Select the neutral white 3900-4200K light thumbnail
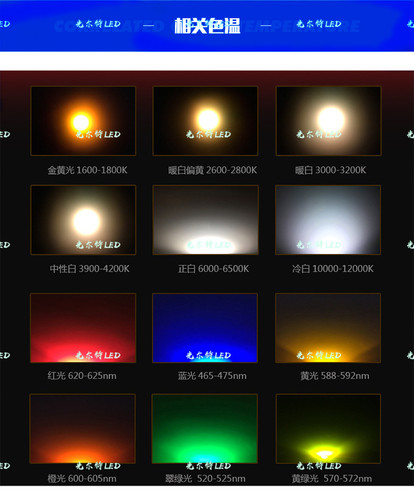This screenshot has width=414, height=500. [83, 220]
